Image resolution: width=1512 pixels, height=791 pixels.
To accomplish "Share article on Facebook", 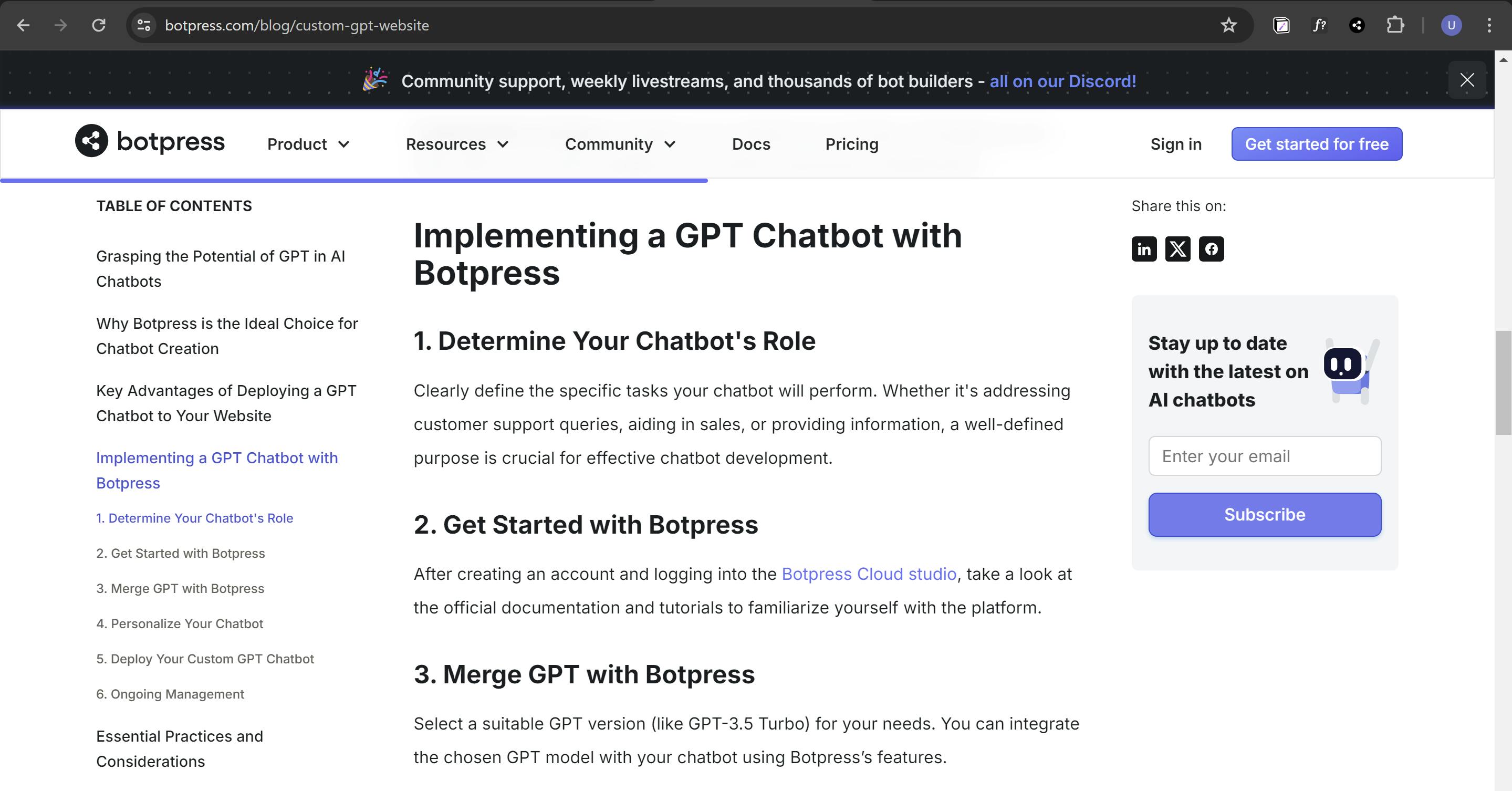I will [1211, 249].
